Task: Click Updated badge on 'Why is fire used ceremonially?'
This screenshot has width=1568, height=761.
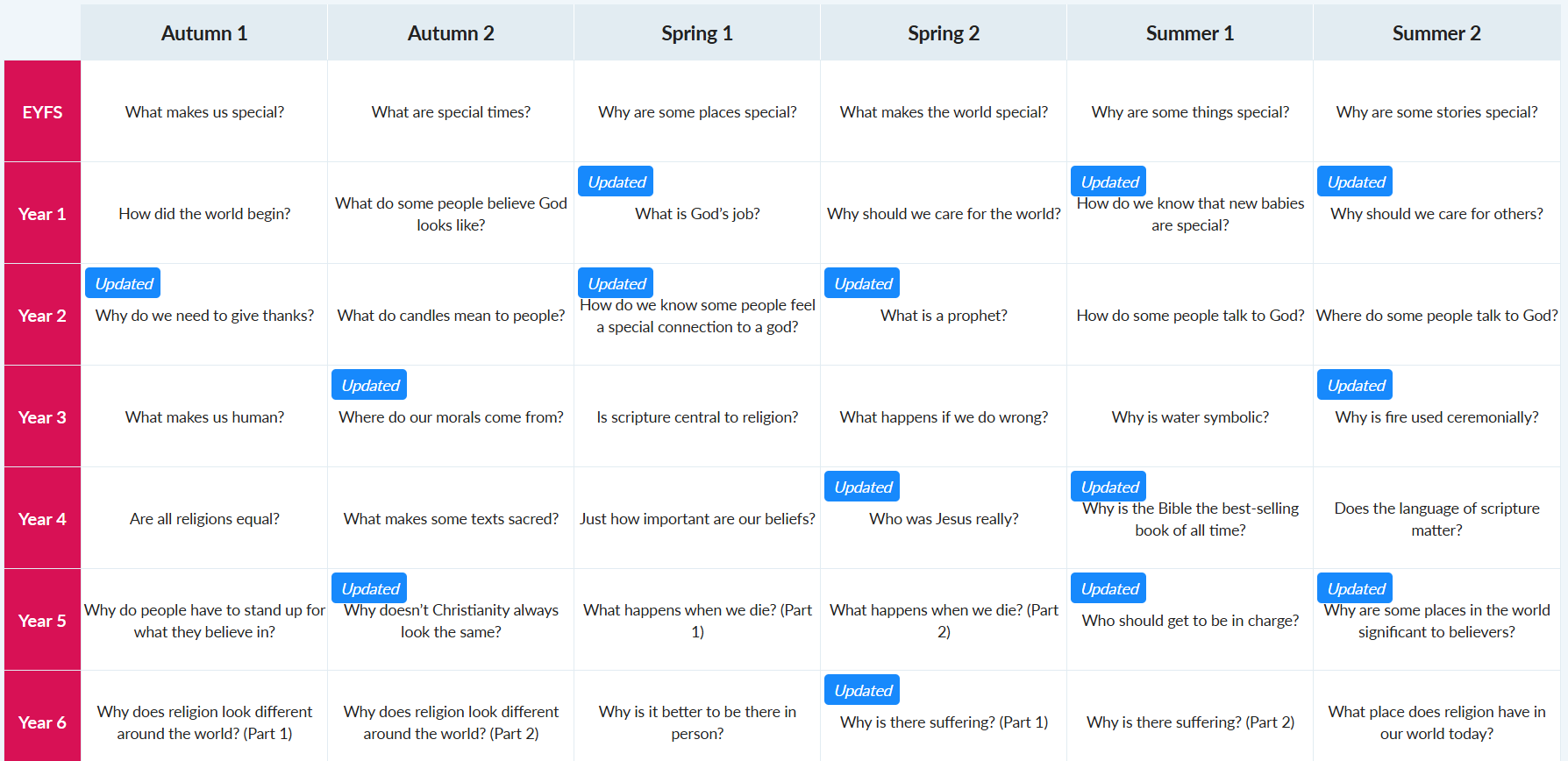Action: (1356, 386)
